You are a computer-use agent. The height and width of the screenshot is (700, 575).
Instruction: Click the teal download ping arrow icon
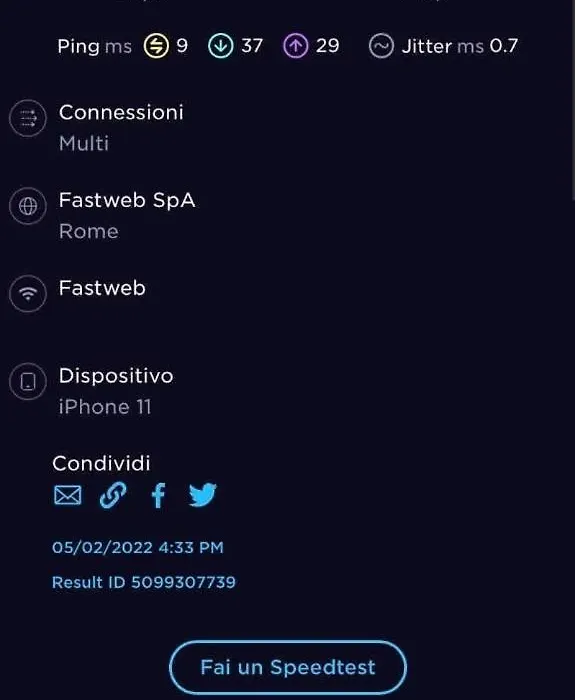221,46
